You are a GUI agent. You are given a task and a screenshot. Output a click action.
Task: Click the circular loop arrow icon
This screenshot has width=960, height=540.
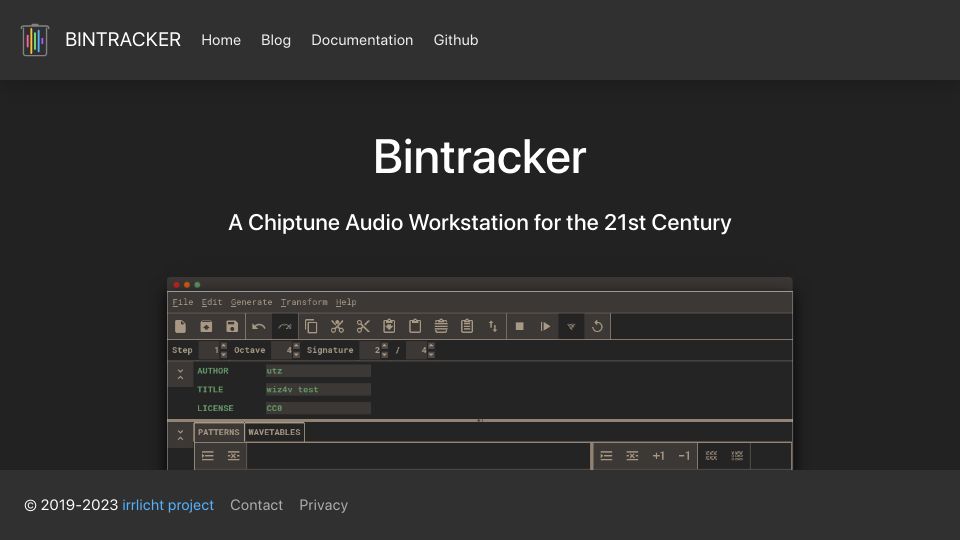point(598,326)
